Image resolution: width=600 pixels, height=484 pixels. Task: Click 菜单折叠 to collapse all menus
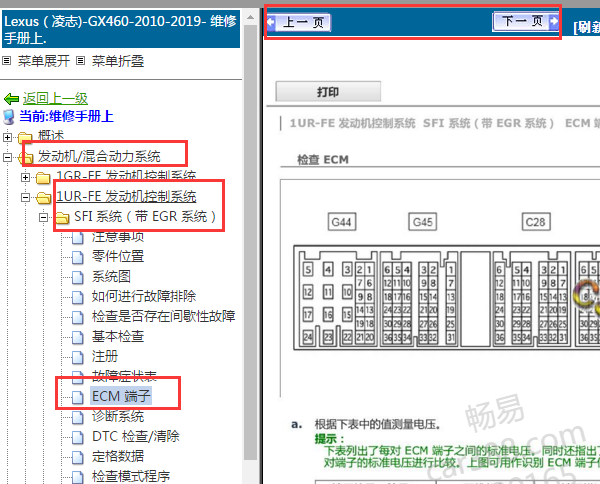coord(118,61)
